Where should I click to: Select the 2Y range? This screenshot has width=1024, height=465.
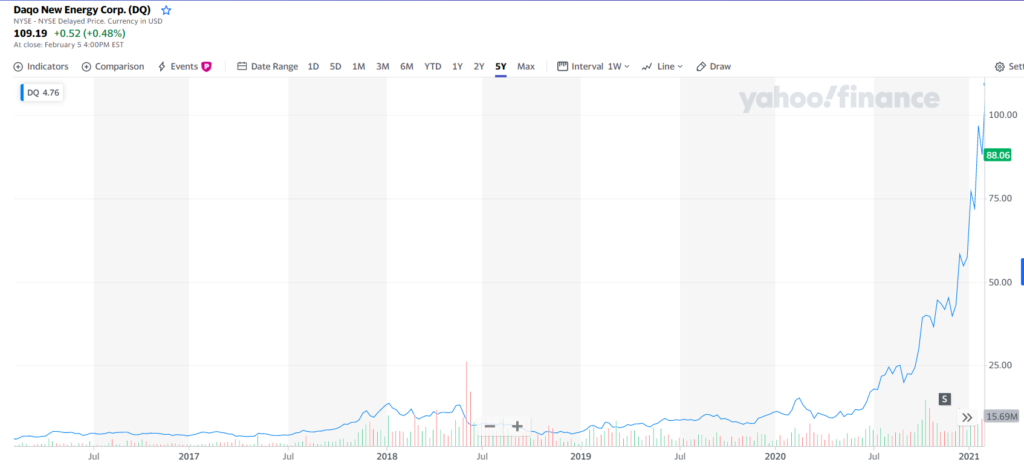coord(479,67)
